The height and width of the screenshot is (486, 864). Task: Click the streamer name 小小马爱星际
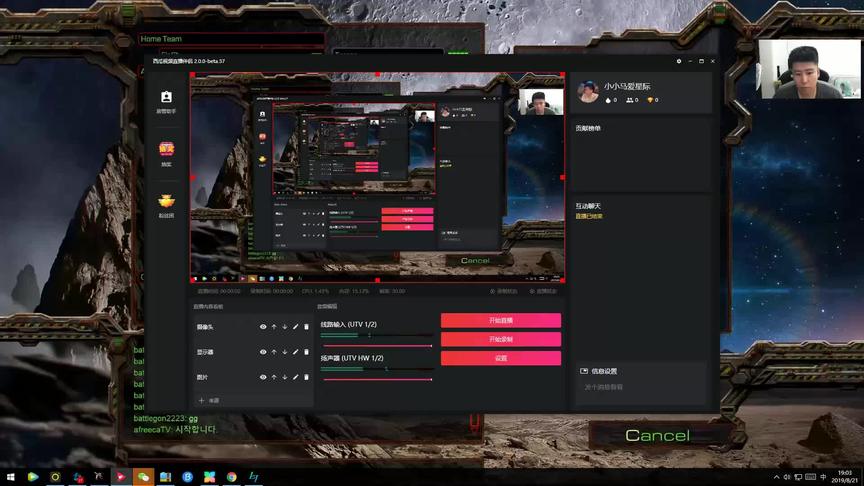[x=627, y=87]
